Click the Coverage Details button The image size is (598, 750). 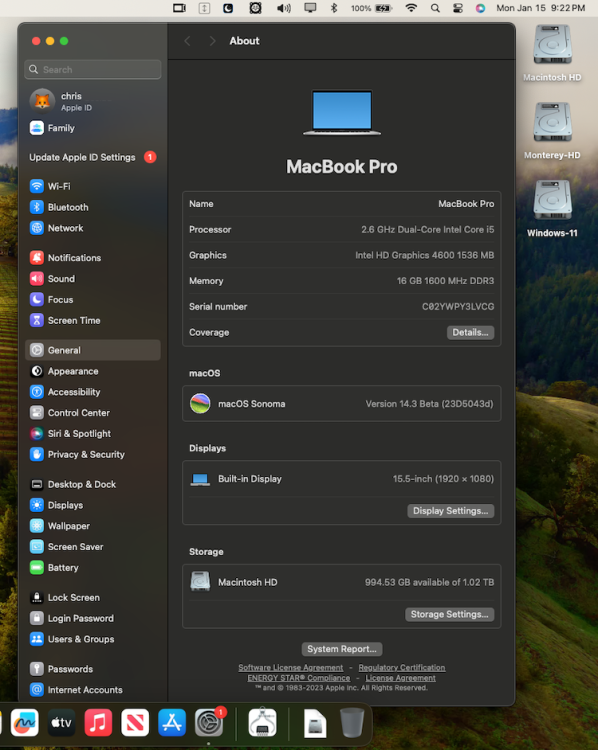pyautogui.click(x=470, y=332)
